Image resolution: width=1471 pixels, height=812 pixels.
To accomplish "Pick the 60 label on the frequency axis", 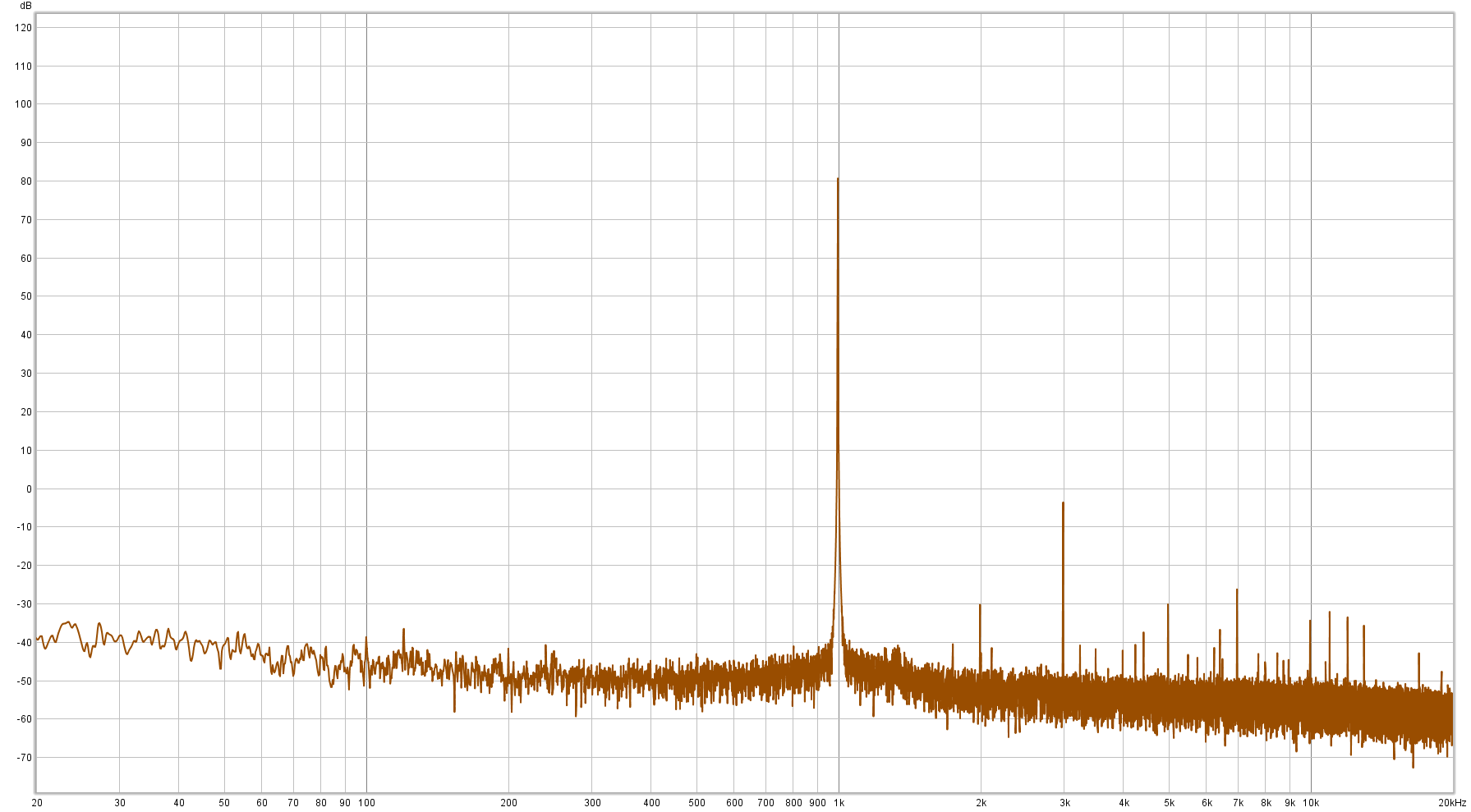I will [x=262, y=803].
